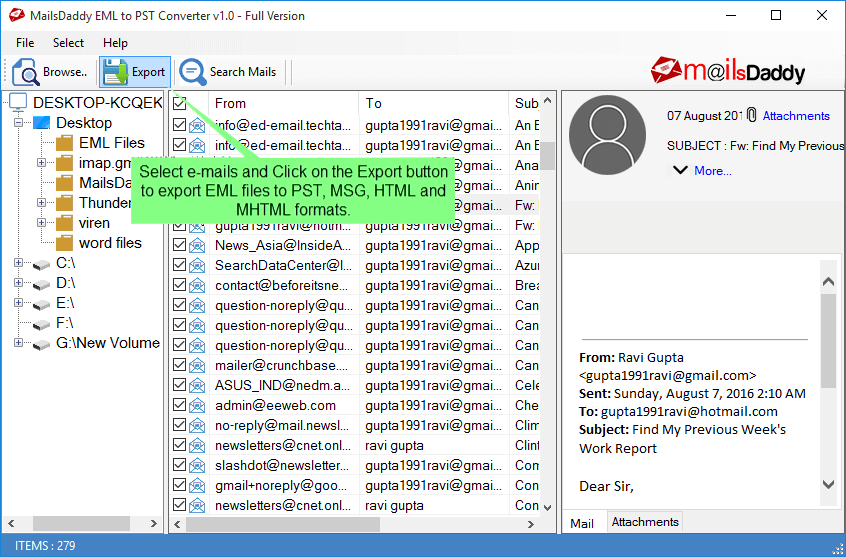Switch to the Attachments tab at bottom
The image size is (846, 557).
click(645, 522)
